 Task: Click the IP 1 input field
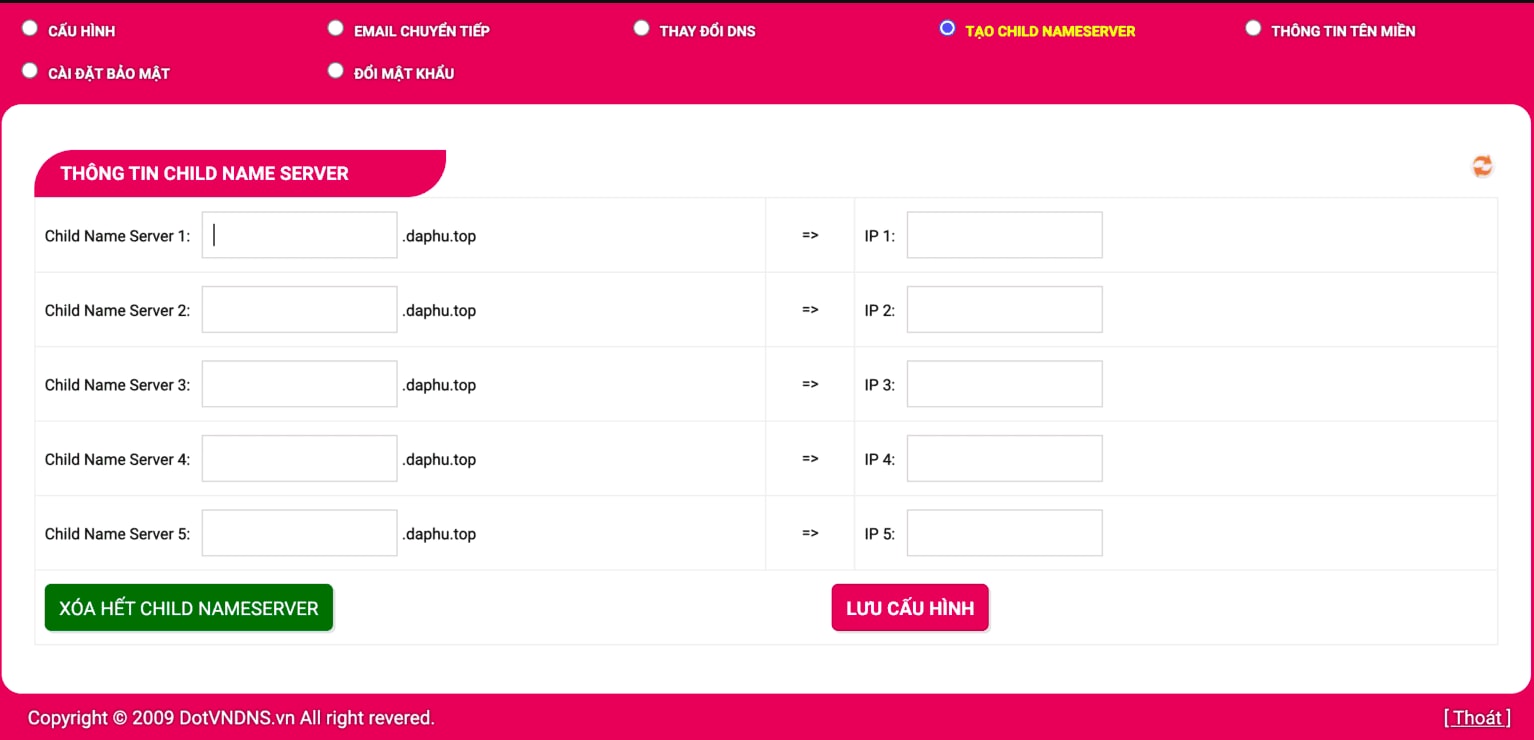tap(1004, 235)
